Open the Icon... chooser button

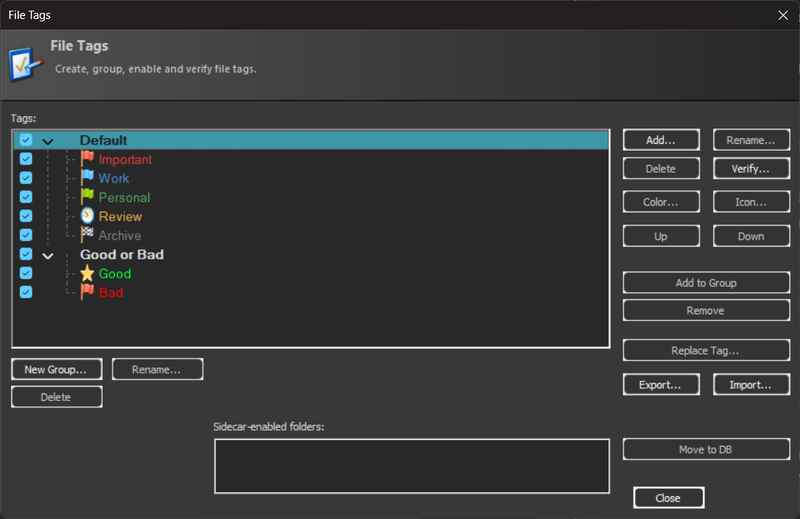pyautogui.click(x=751, y=202)
